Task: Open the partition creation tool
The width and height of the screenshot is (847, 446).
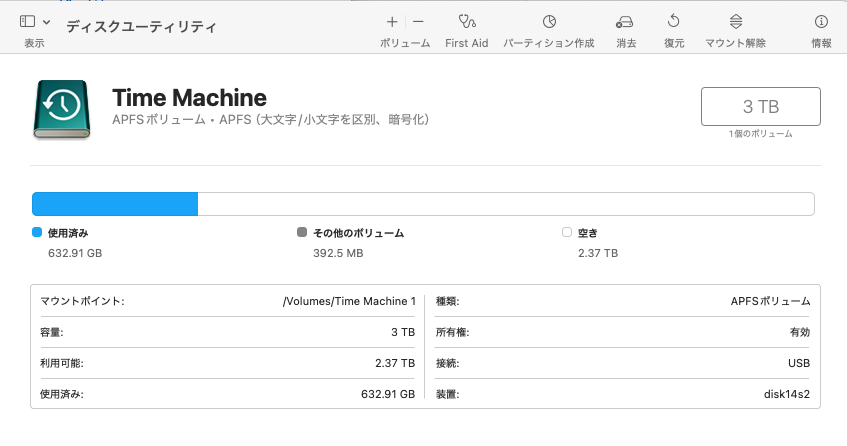Action: [x=548, y=21]
